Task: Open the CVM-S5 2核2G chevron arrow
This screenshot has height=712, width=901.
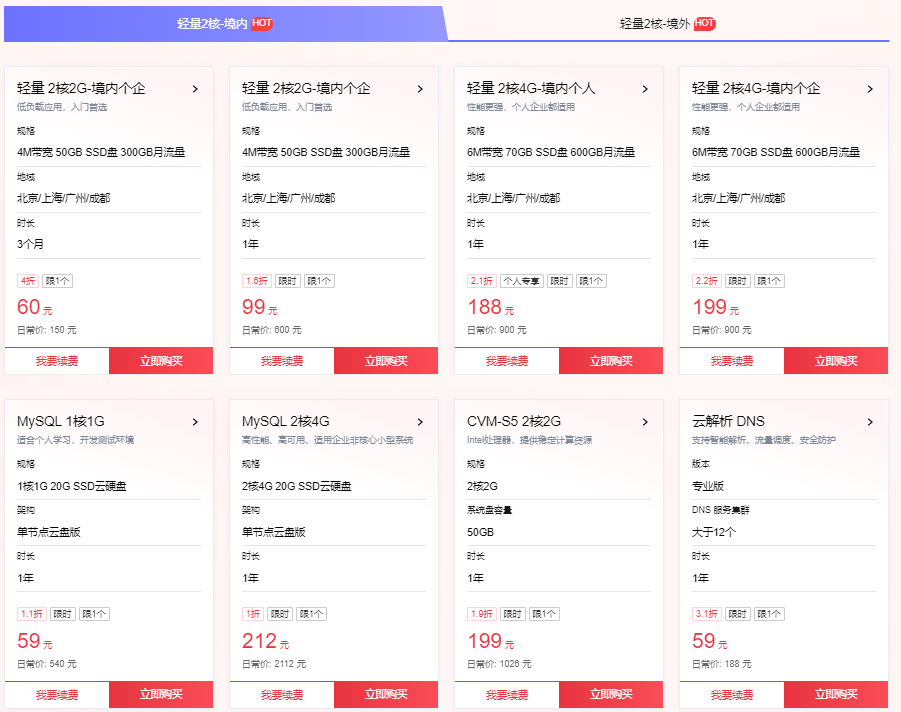Action: (645, 422)
